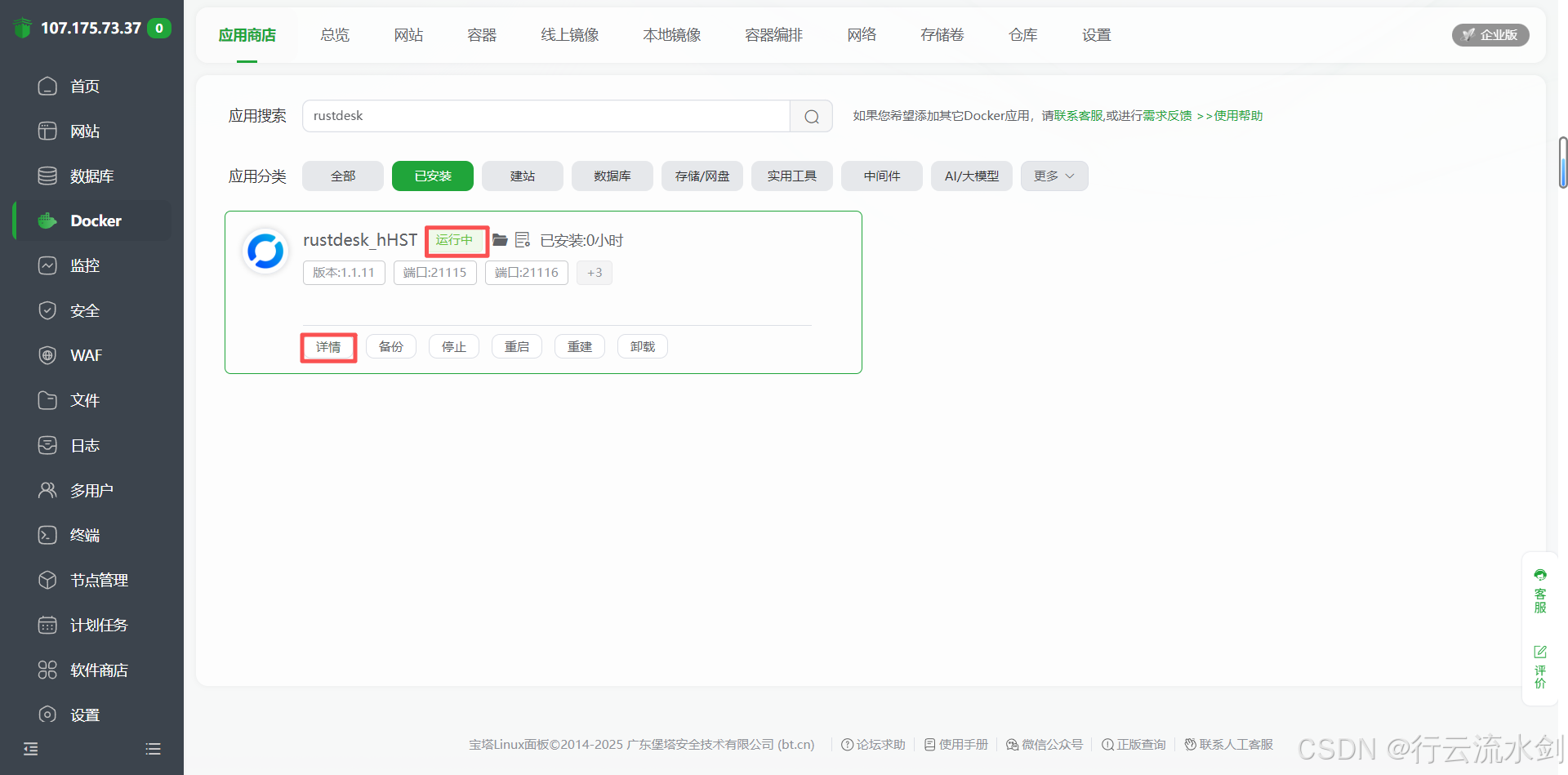
Task: Open the rustdesk app folder icon
Action: (500, 240)
